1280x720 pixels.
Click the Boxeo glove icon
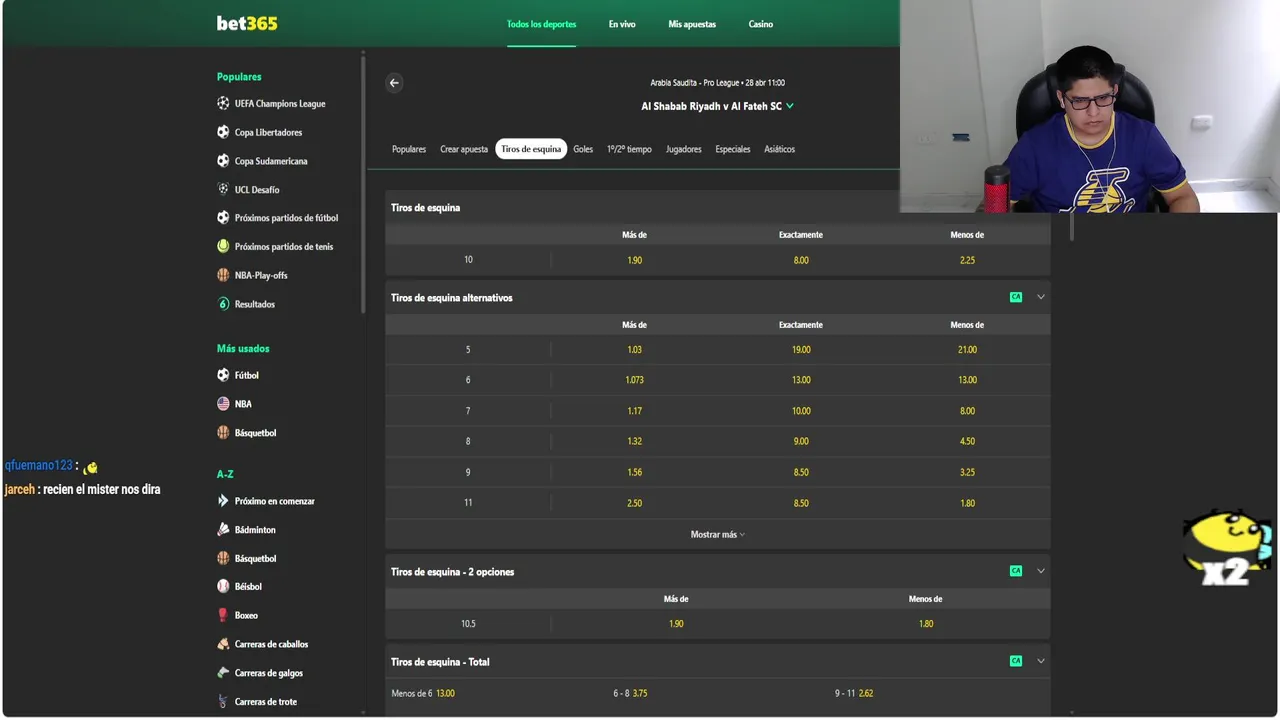coord(223,615)
